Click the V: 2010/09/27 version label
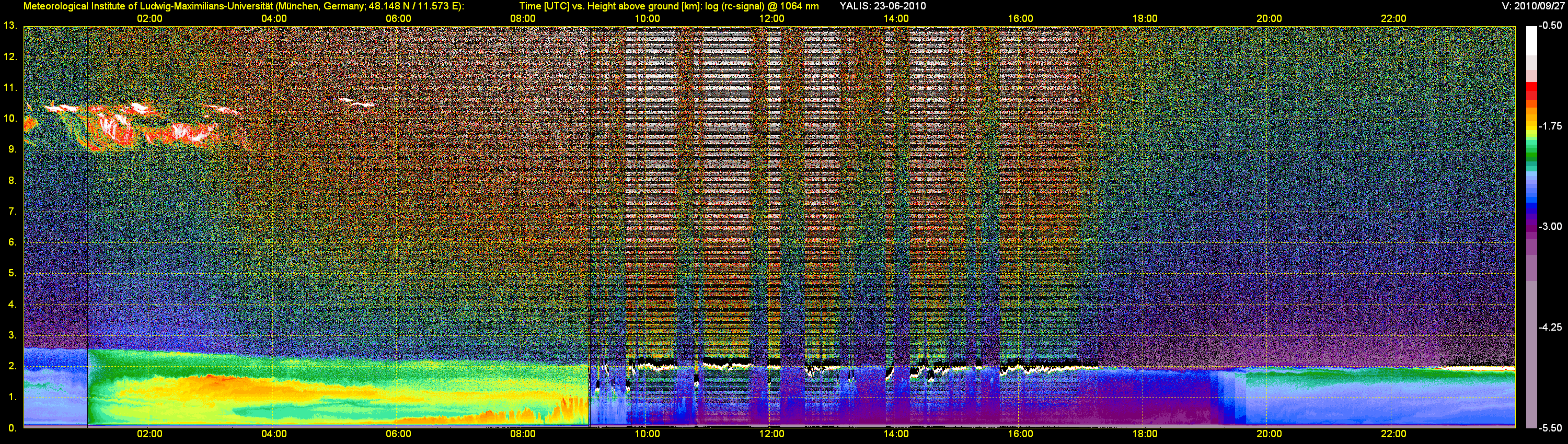This screenshot has width=1568, height=444. tap(1532, 6)
